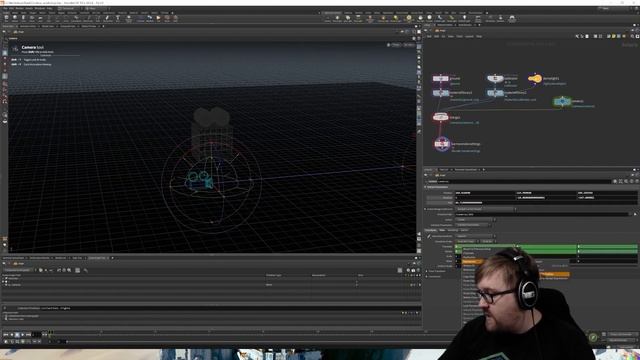Click the play forward button on the playbar
This screenshot has width=640, height=360.
(23, 334)
